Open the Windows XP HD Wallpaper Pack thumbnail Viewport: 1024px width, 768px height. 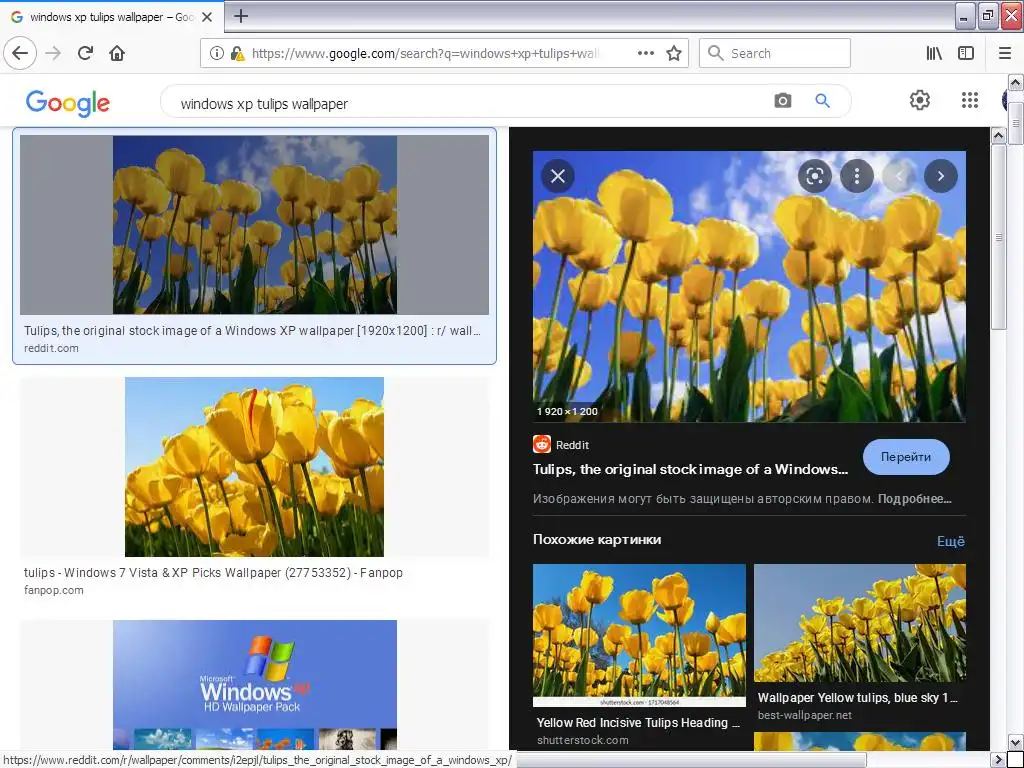pos(255,684)
